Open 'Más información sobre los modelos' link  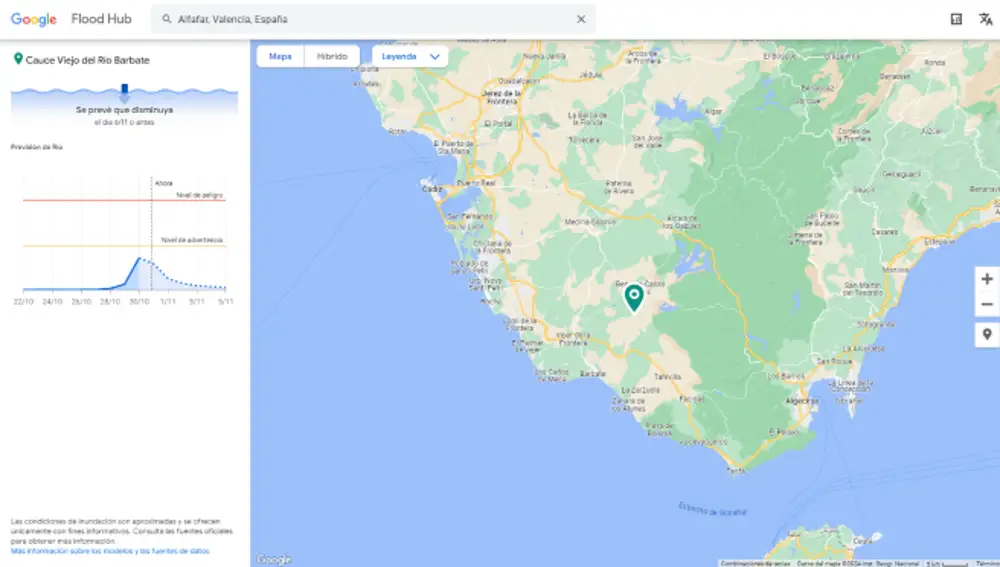[x=110, y=551]
